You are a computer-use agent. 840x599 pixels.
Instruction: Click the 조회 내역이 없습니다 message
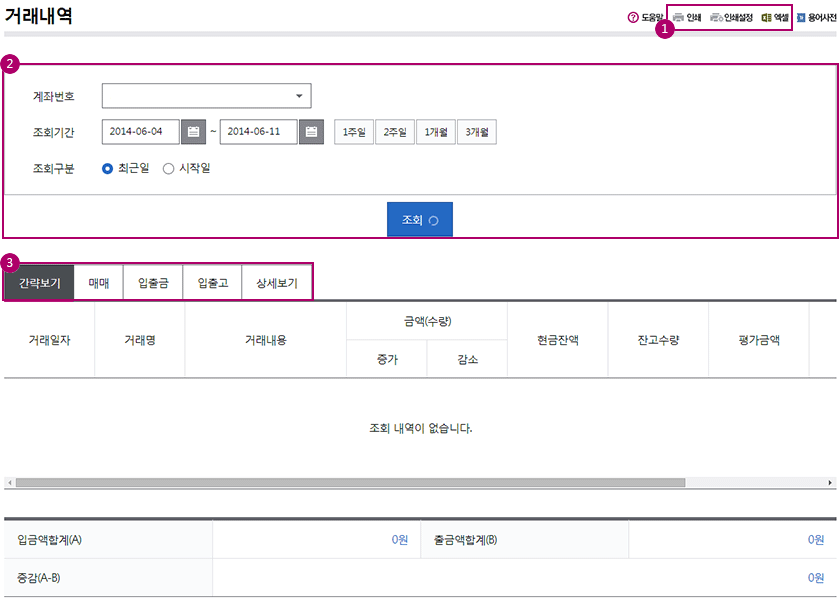[421, 428]
